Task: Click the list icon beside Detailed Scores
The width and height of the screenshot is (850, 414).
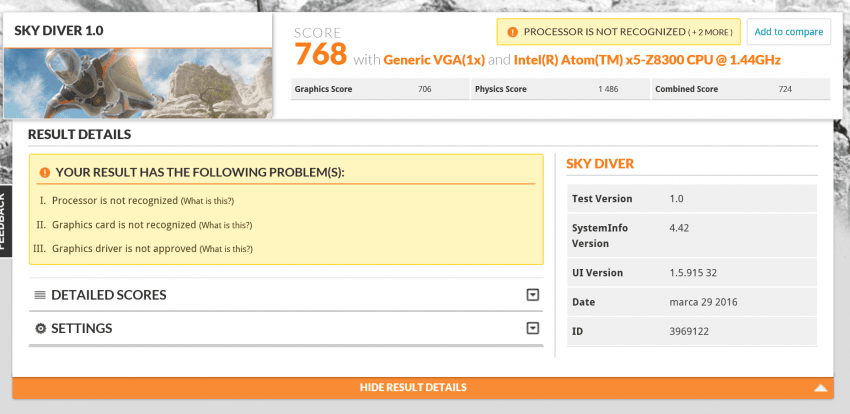Action: click(40, 295)
